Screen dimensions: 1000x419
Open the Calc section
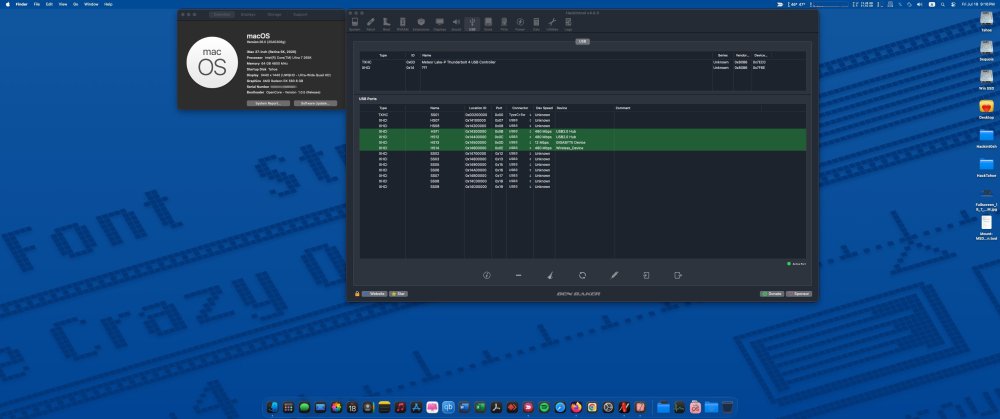(536, 24)
